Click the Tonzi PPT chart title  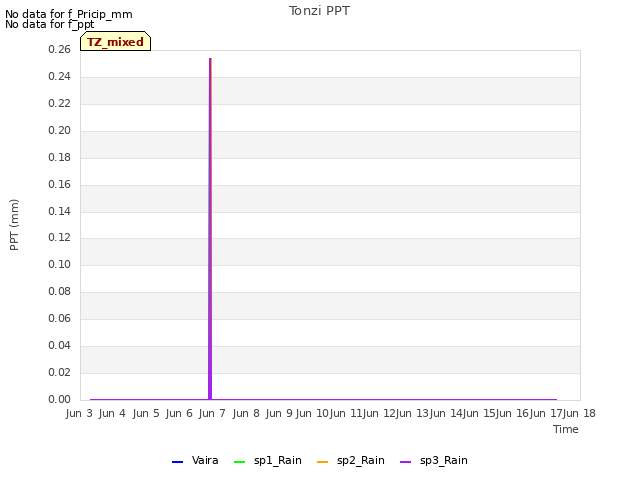319,11
